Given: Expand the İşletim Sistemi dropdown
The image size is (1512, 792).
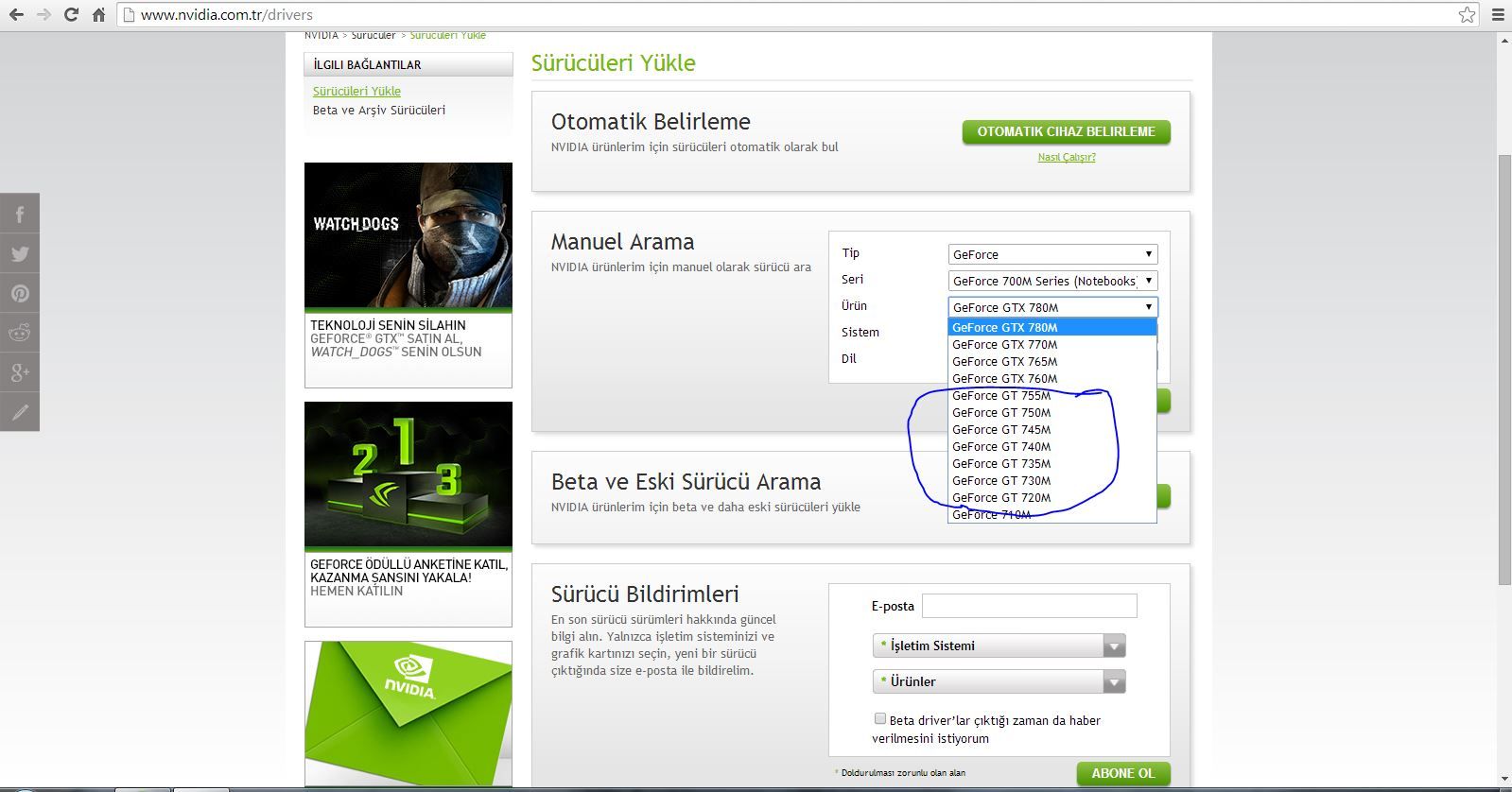Looking at the screenshot, I should [999, 646].
